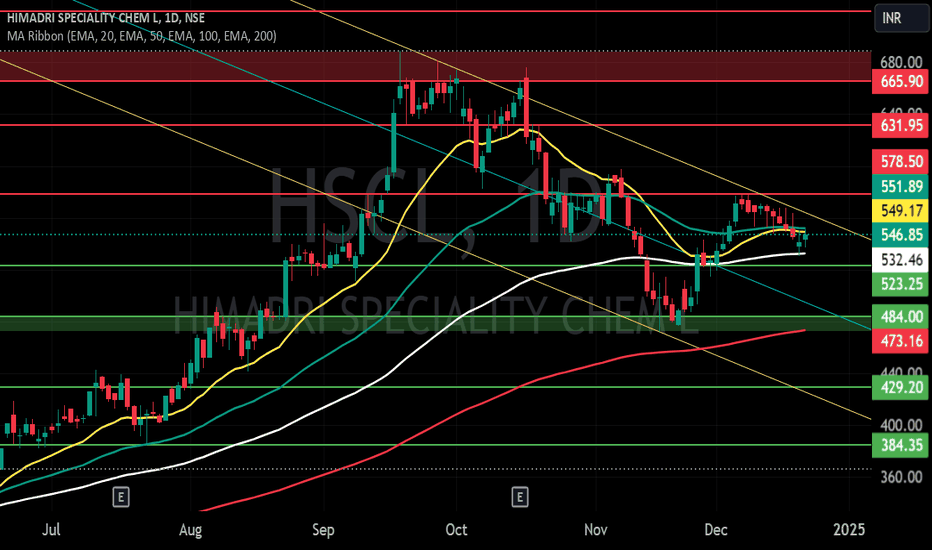Select the MA Ribbon indicator legend
Viewport: 932px width, 550px height.
(x=141, y=36)
